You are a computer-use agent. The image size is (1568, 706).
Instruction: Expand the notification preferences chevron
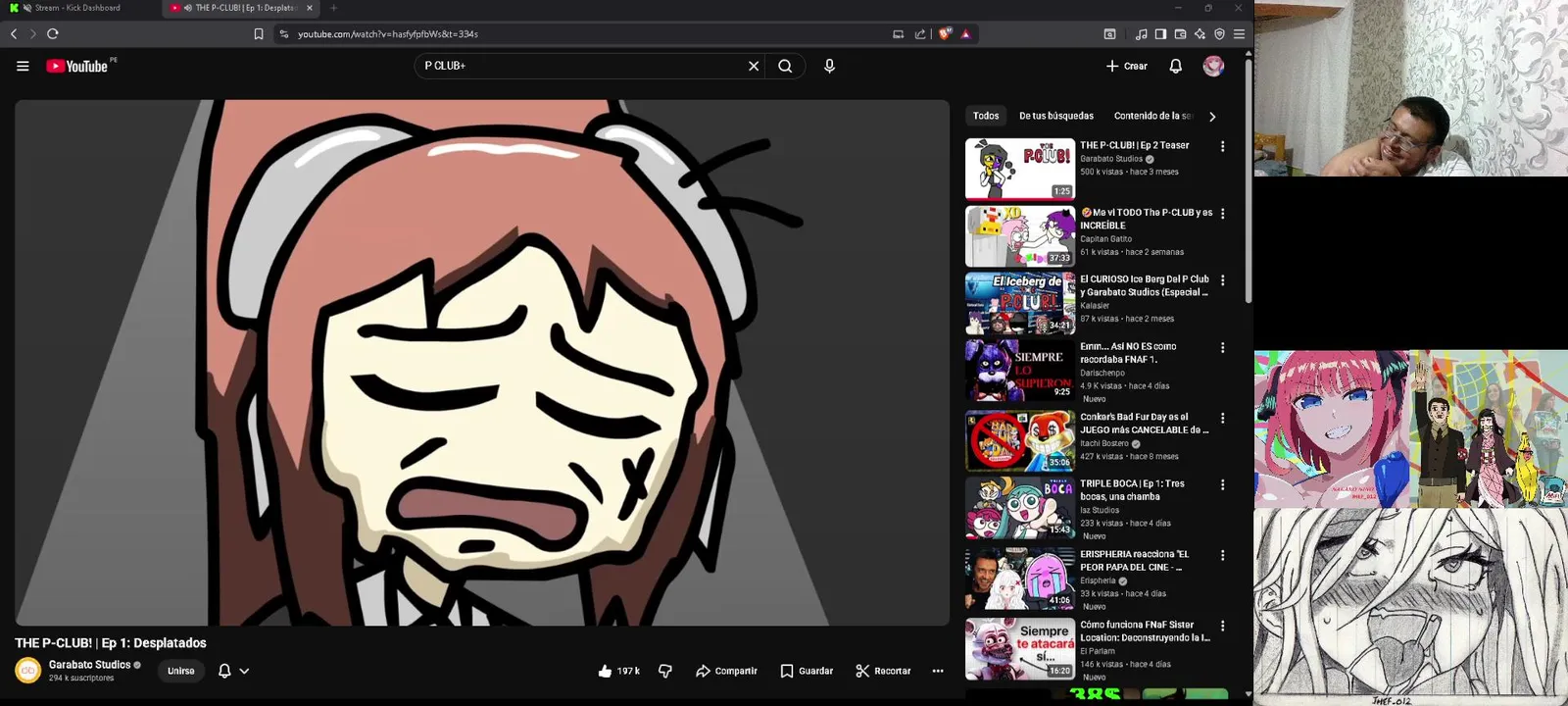pyautogui.click(x=244, y=671)
